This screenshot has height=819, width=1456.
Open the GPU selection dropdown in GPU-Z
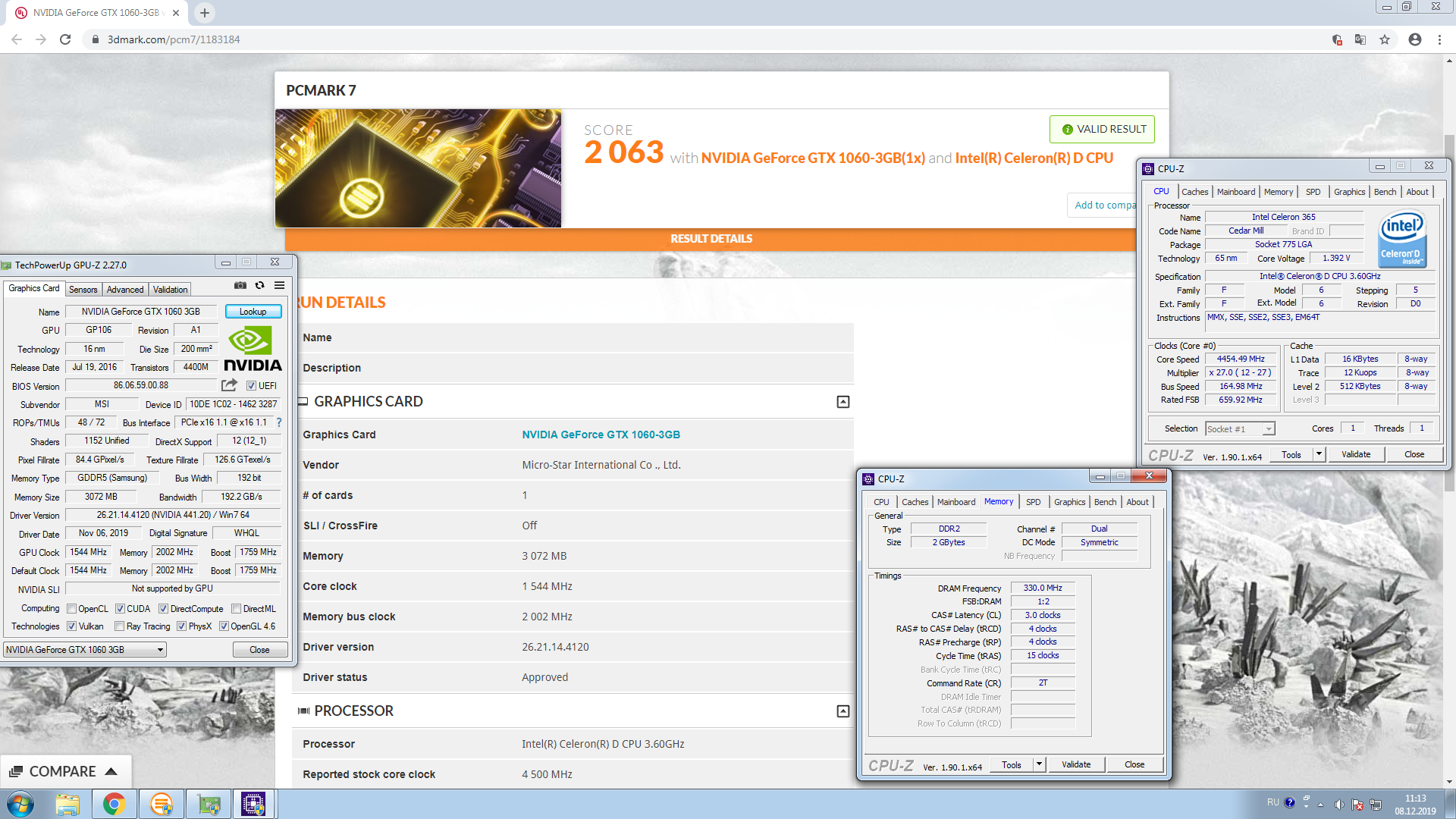coord(85,650)
